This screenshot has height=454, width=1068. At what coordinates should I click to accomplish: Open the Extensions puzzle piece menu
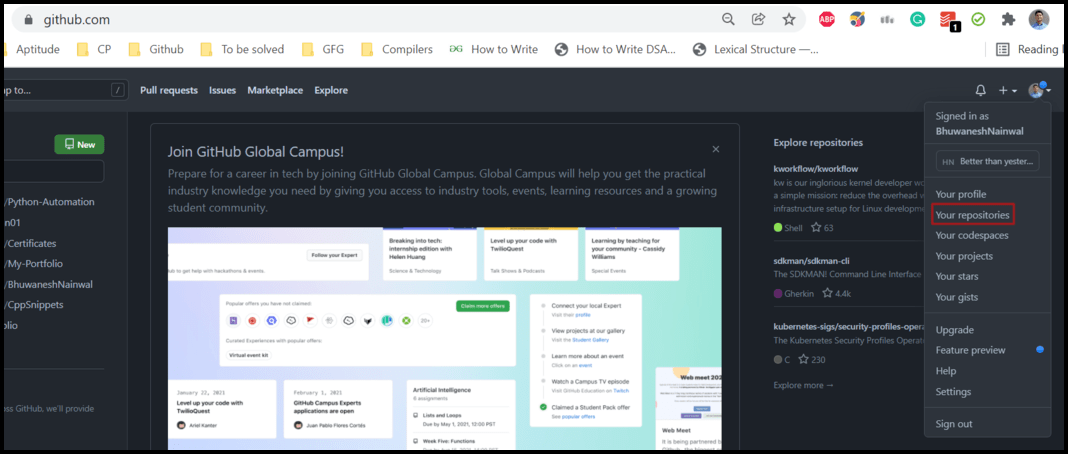click(1008, 20)
